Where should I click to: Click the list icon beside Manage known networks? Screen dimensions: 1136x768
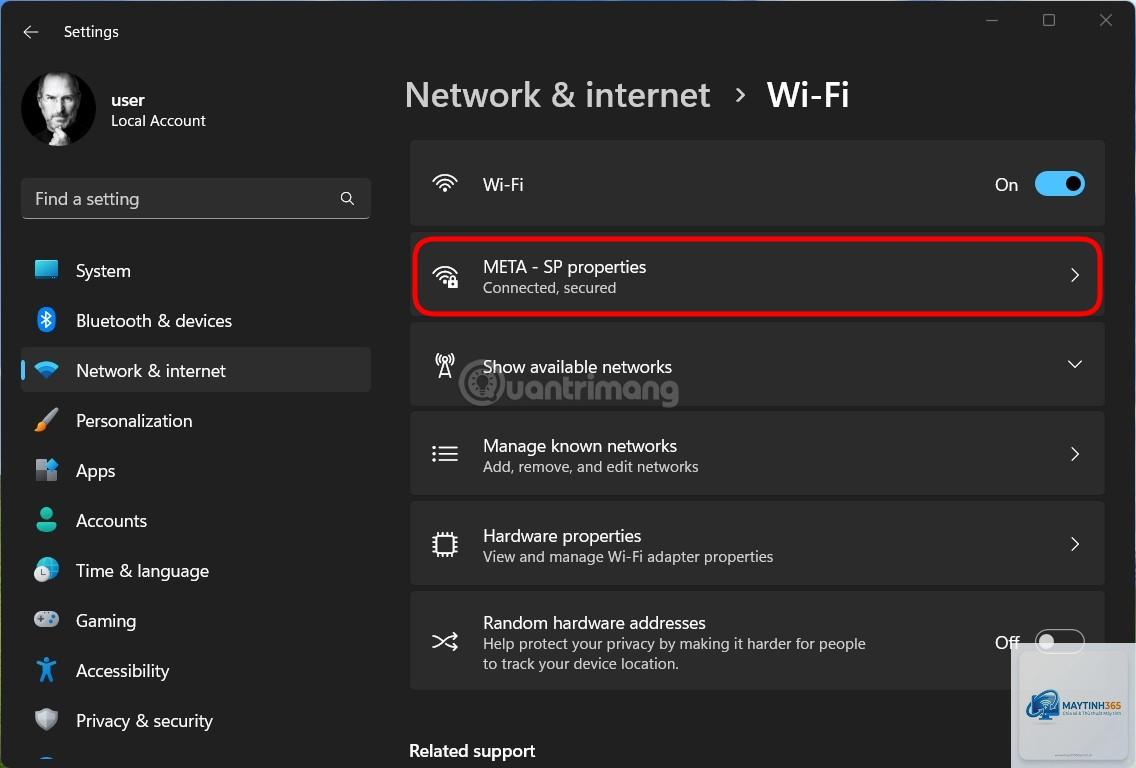point(445,454)
